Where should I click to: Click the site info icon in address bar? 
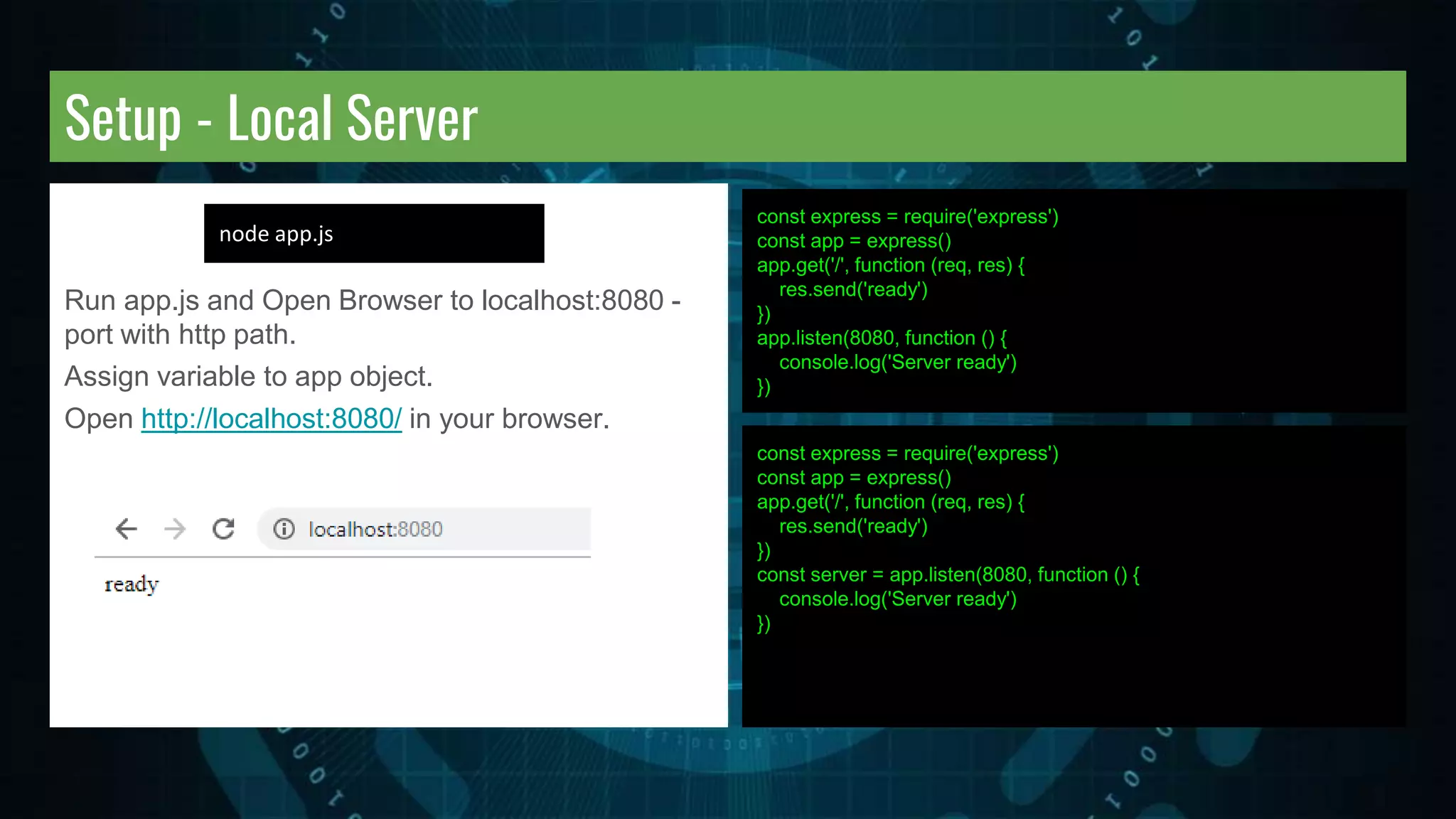pyautogui.click(x=284, y=529)
